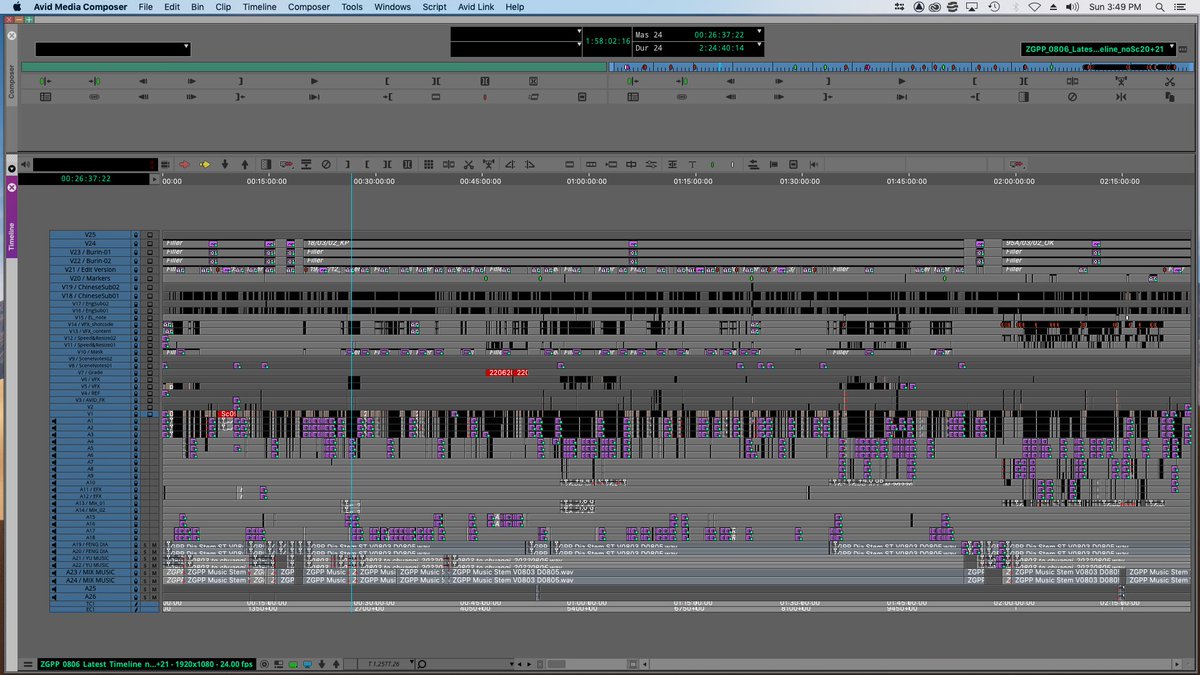Toggle the lock on track V21 / Edit Version
The height and width of the screenshot is (675, 1200).
(x=135, y=269)
